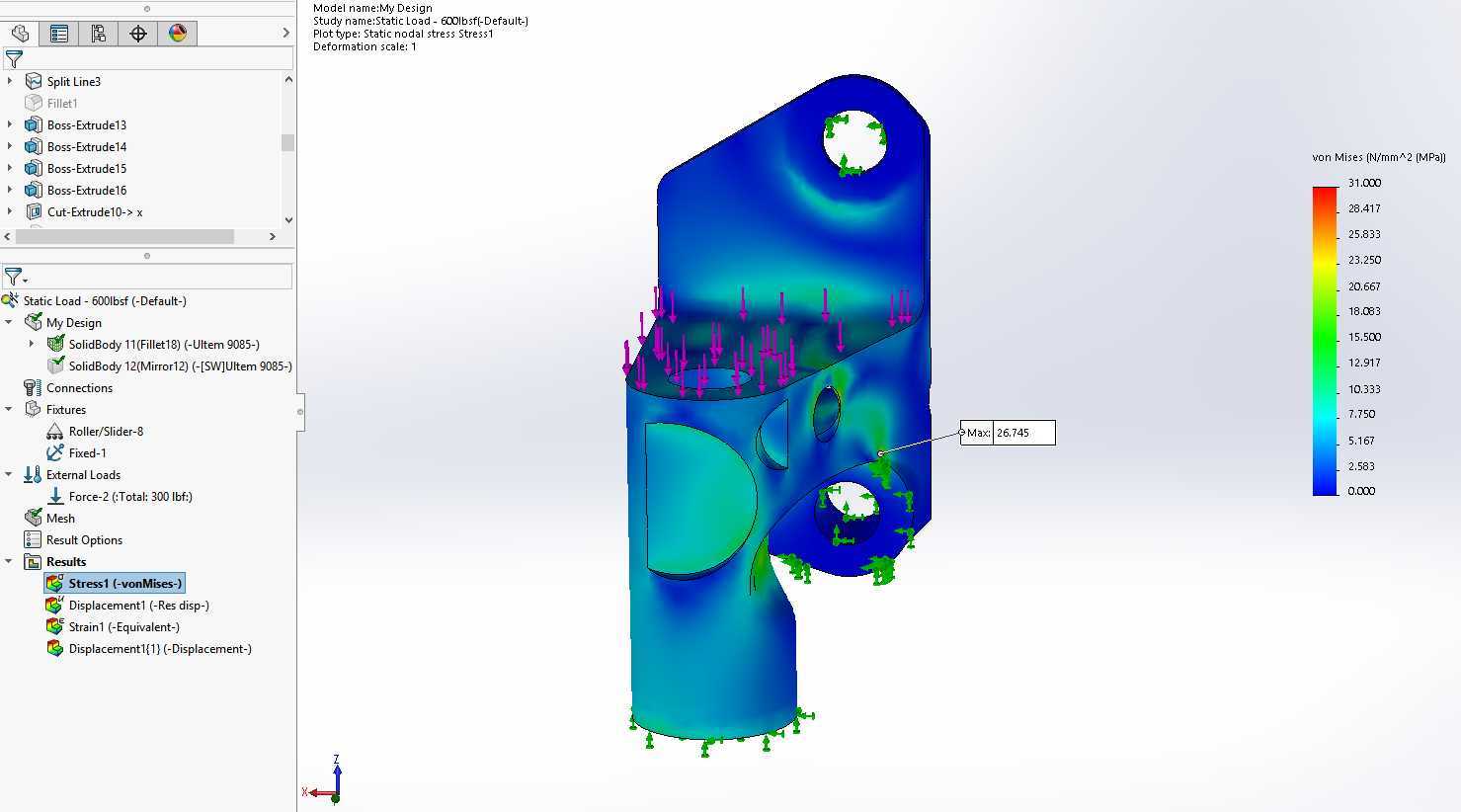Select the Split Line3 feature icon

[x=34, y=81]
